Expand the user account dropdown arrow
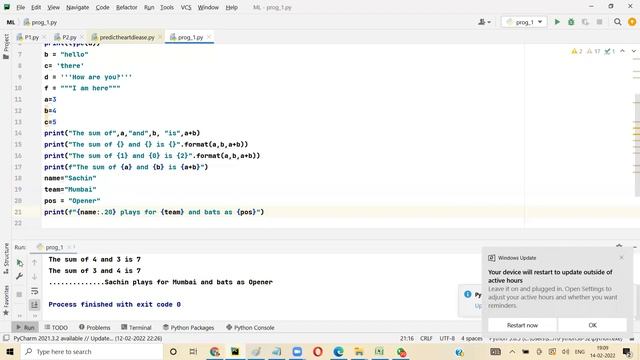This screenshot has height=360, width=640. click(x=489, y=22)
